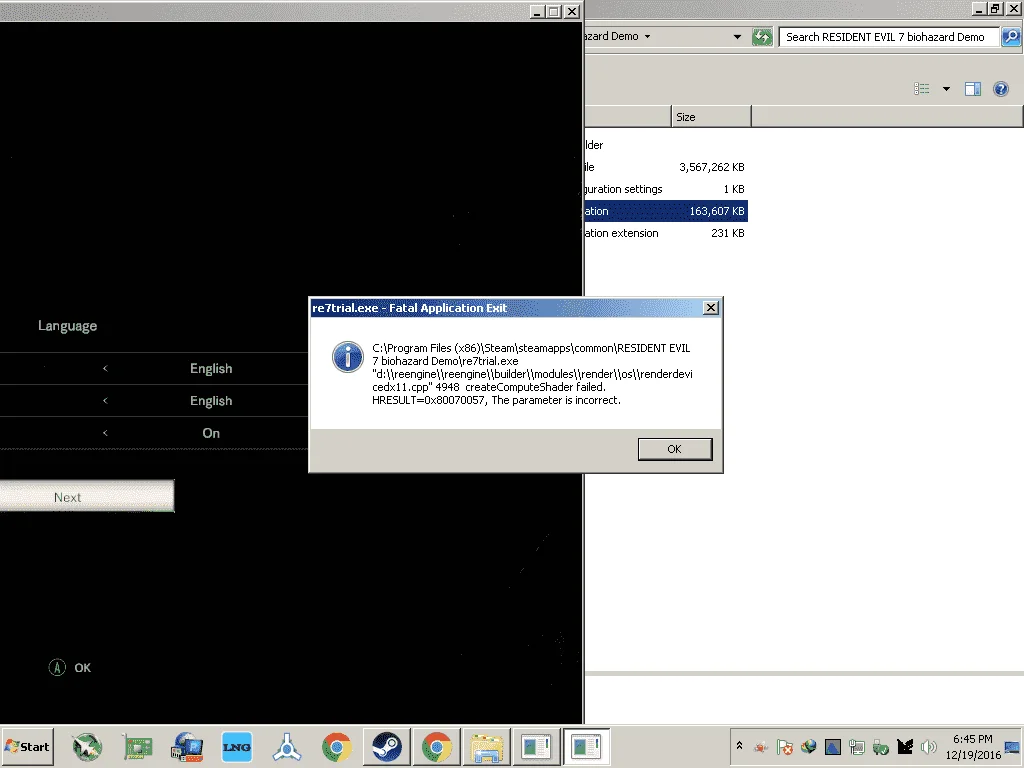Open the view options dropdown arrow
This screenshot has height=768, width=1024.
pos(946,89)
